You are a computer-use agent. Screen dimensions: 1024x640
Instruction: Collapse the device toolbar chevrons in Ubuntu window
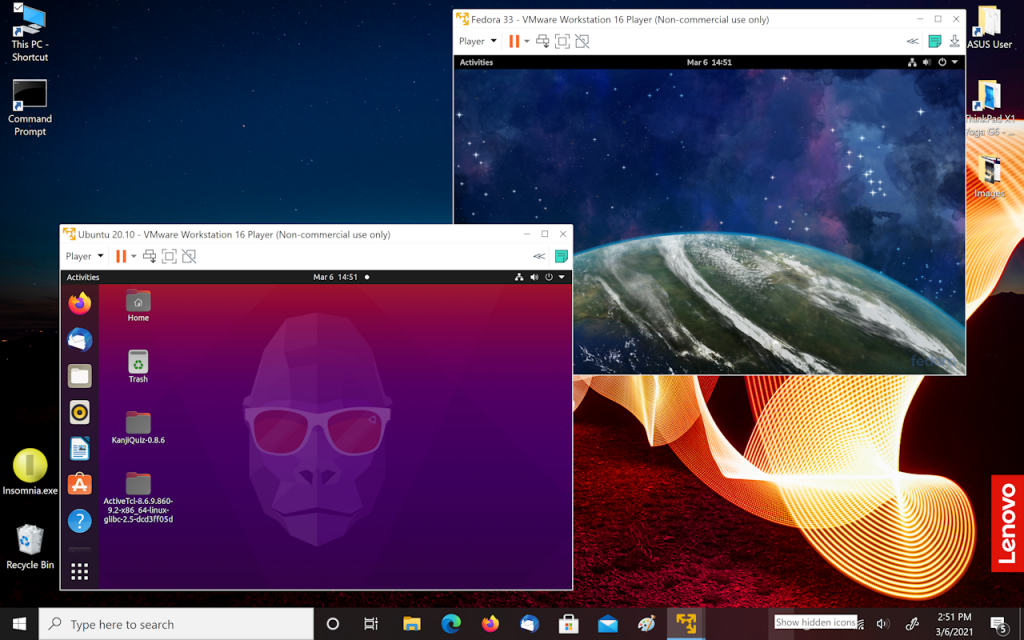(x=539, y=256)
